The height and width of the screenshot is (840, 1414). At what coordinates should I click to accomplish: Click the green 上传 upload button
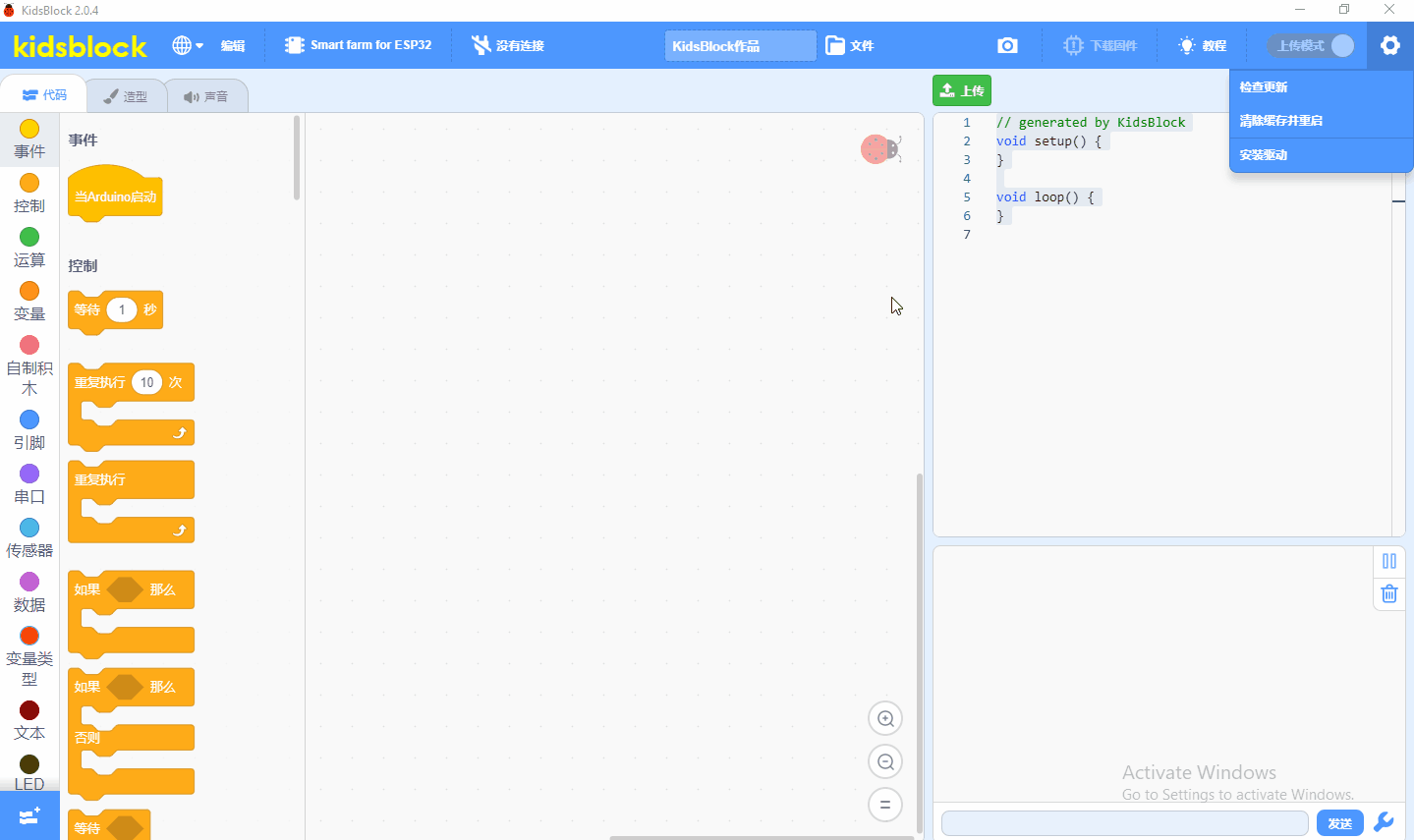tap(962, 90)
